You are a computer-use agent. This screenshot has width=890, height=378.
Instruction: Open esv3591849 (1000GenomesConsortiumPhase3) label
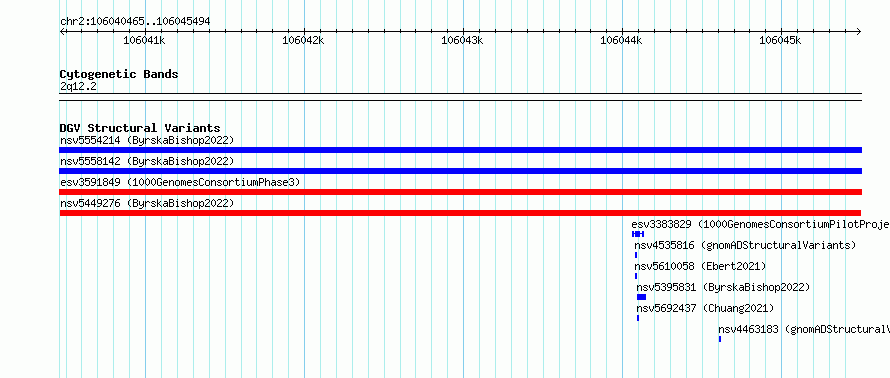(x=180, y=182)
